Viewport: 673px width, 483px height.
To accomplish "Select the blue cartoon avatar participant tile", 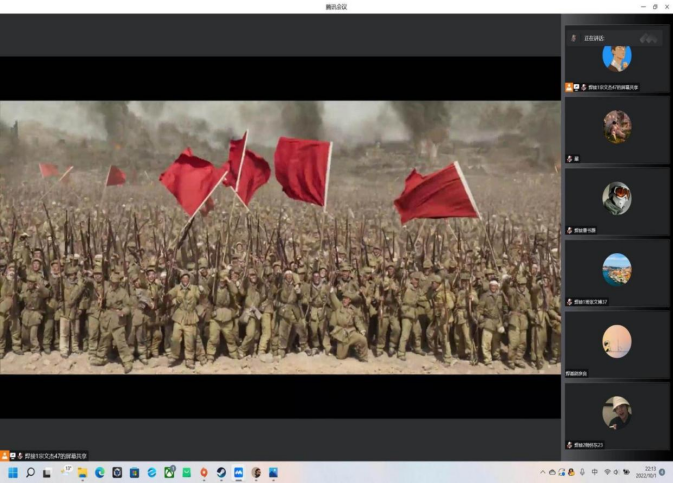I will (x=616, y=56).
